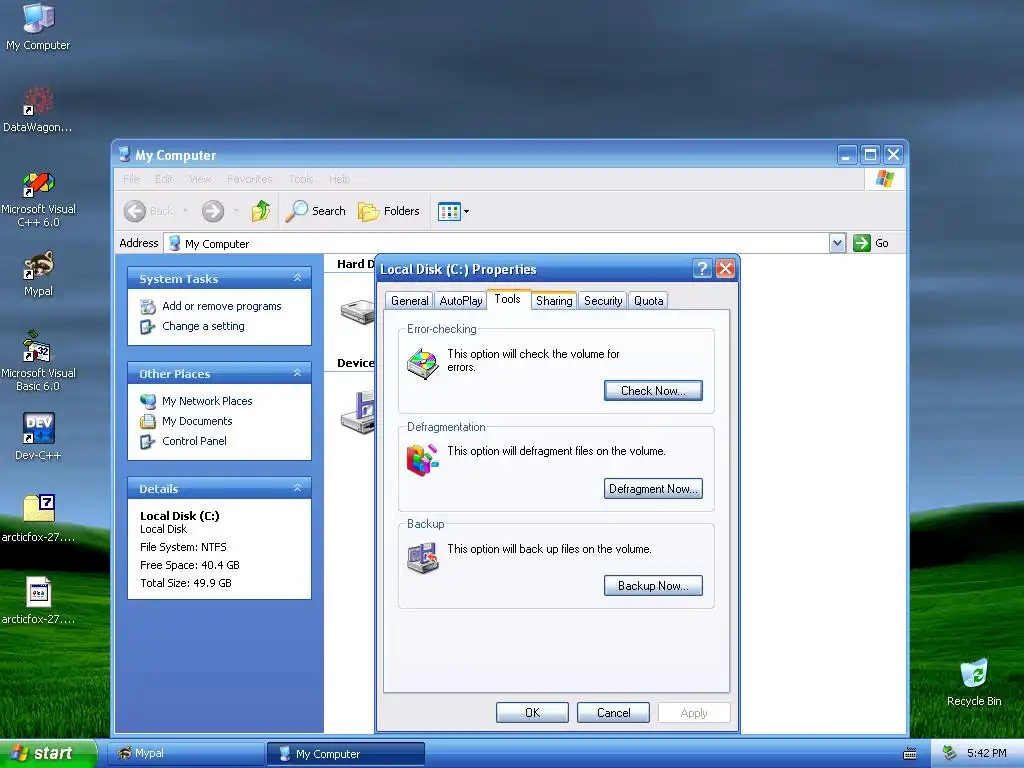Open Control Panel link
Screen dimensions: 1024x768
194,441
